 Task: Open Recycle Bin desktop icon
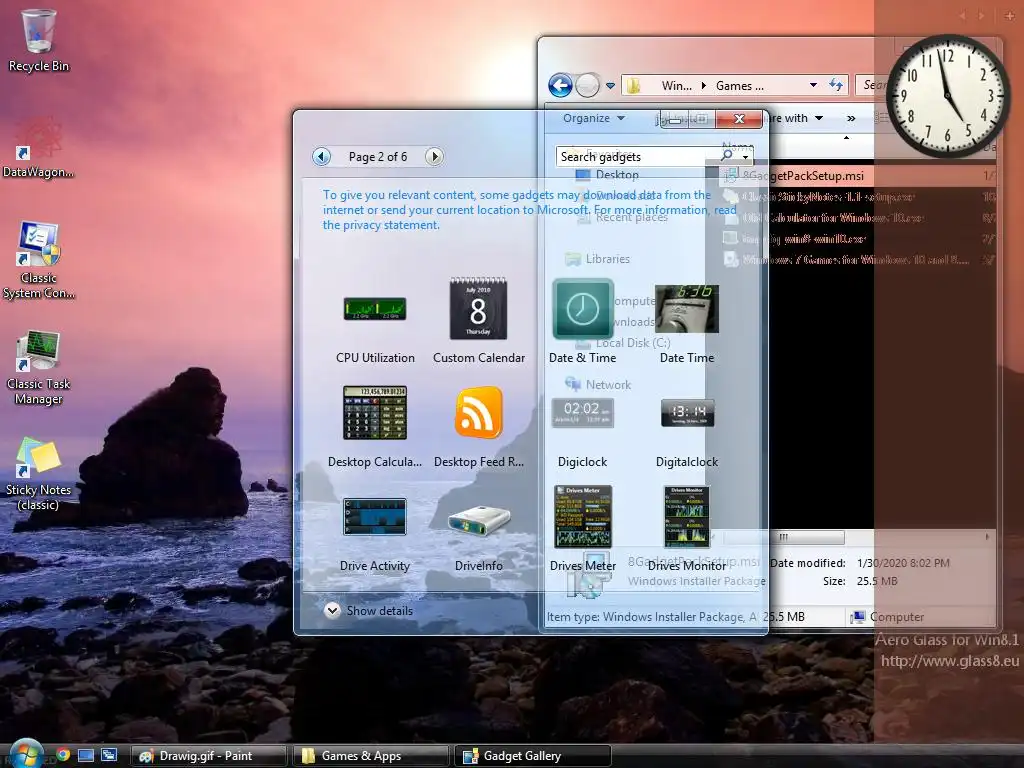coord(39,40)
